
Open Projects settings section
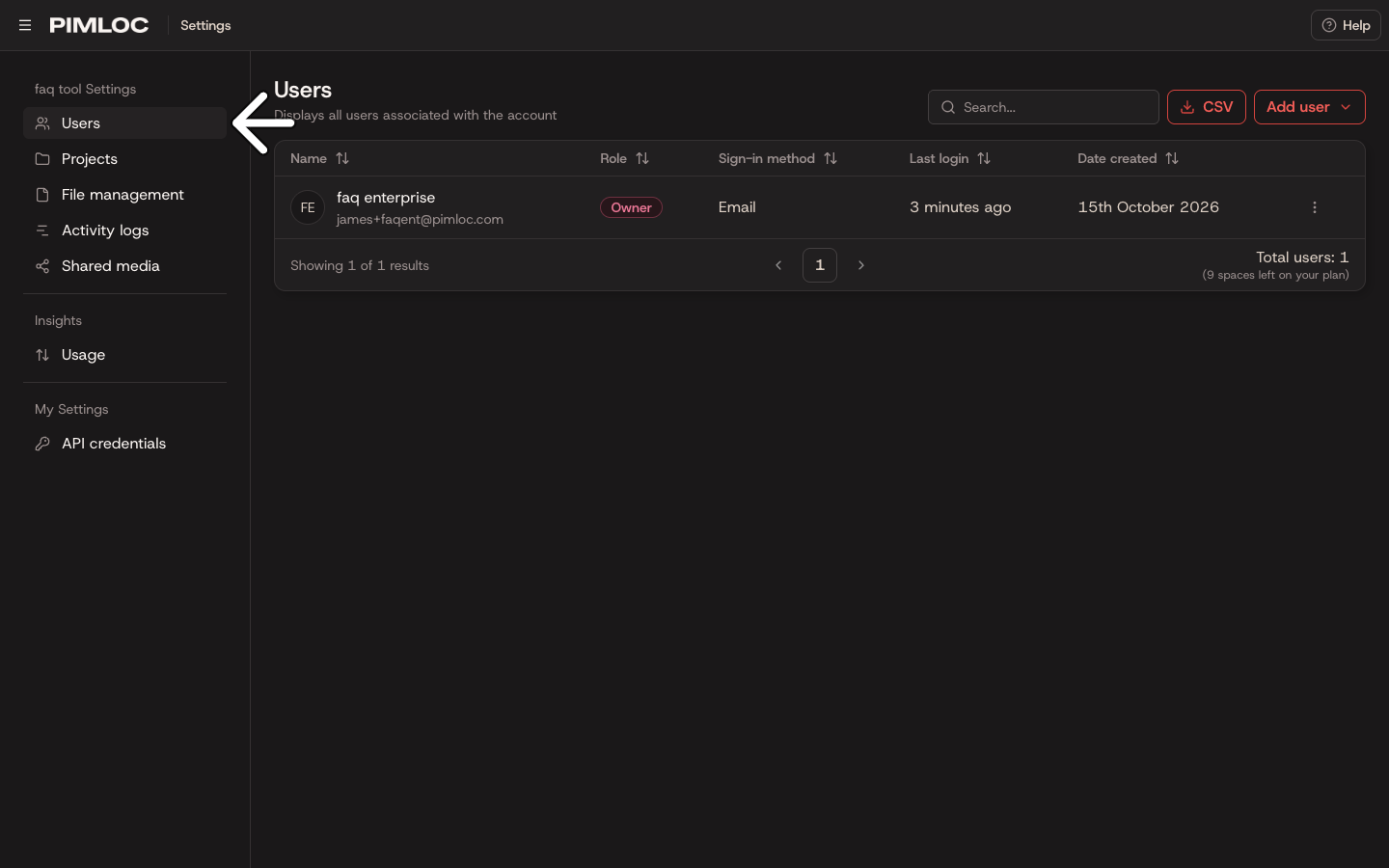[125, 159]
